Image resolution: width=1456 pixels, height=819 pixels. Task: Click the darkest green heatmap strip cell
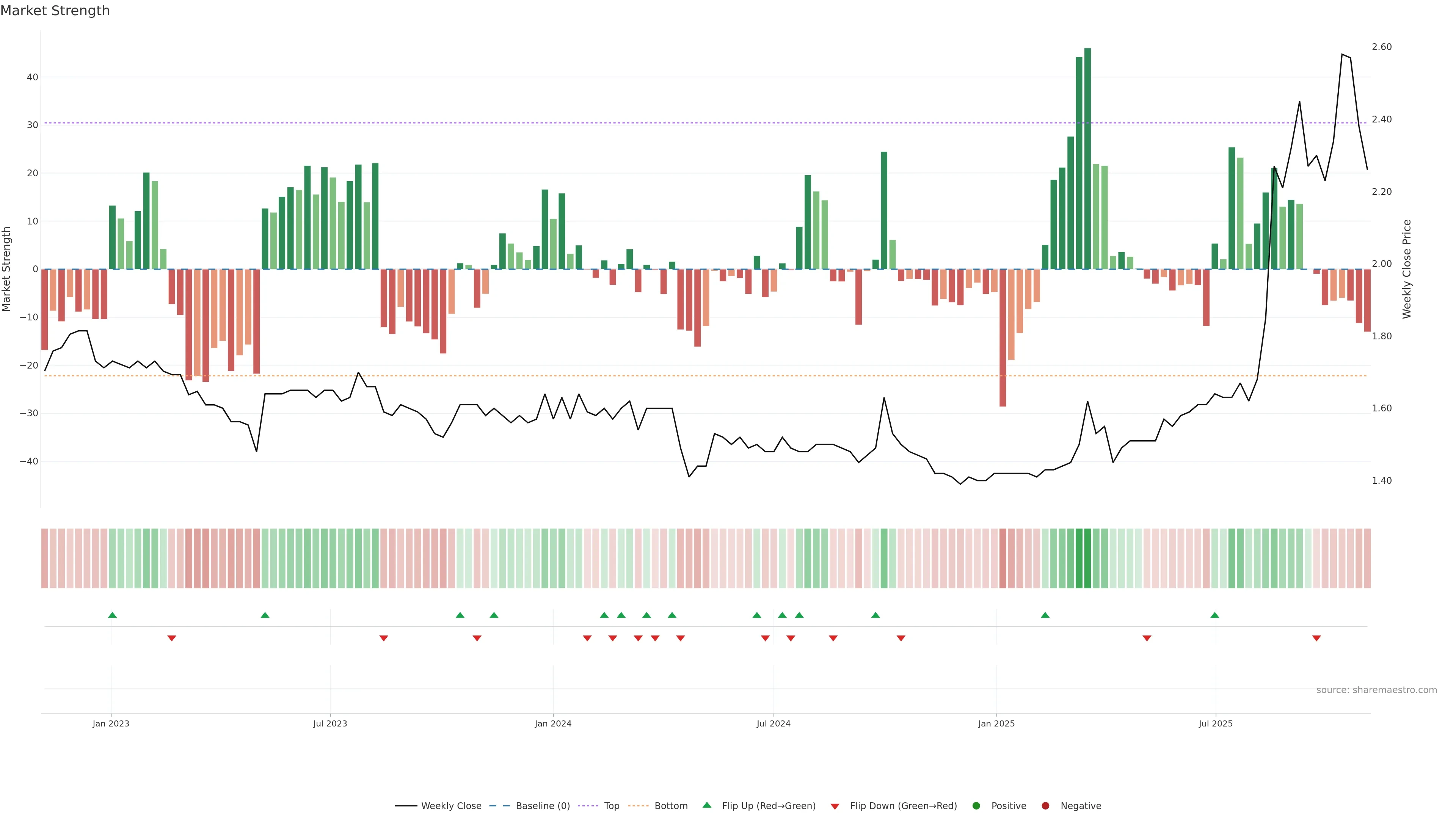(1087, 558)
